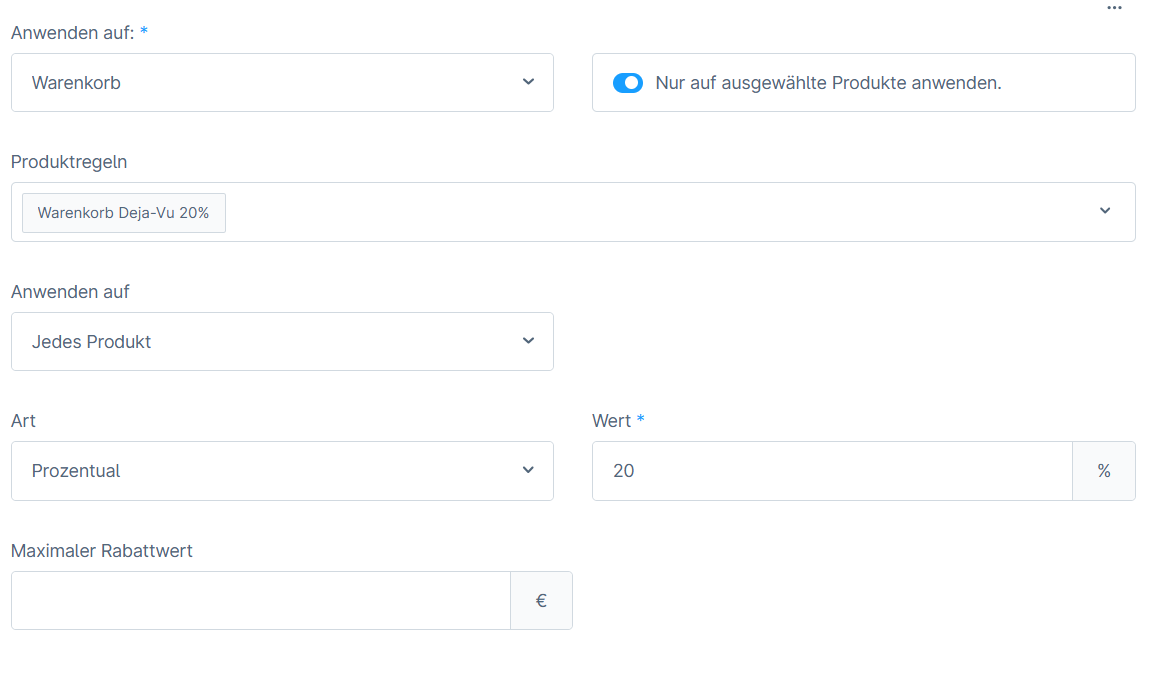Click the 'Nur auf ausgewählte Produkte anwenden' label text

tap(828, 83)
